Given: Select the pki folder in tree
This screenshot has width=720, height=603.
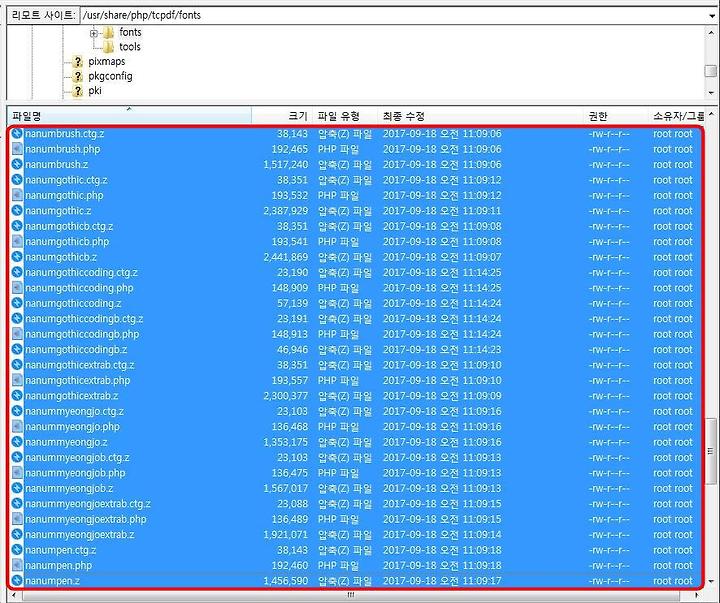Looking at the screenshot, I should [x=95, y=90].
